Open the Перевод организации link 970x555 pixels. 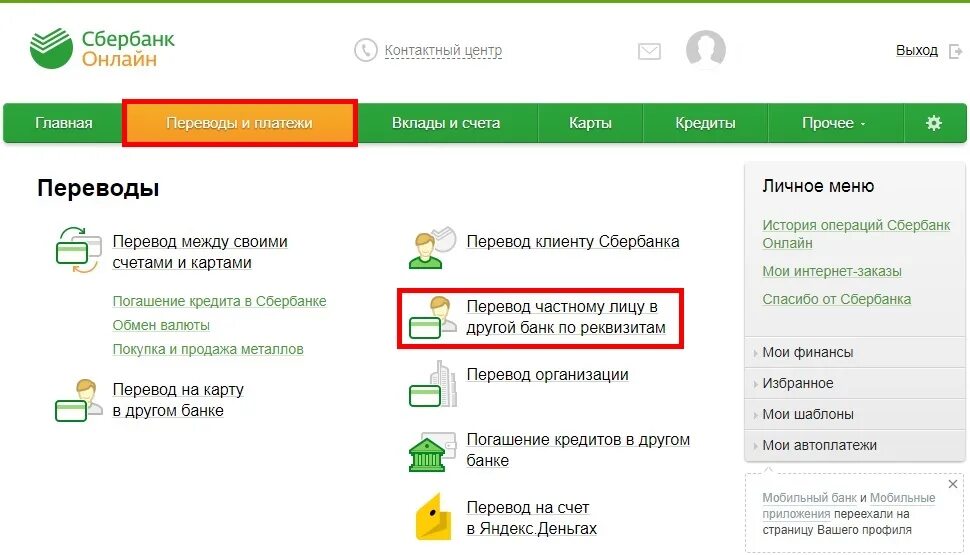547,374
